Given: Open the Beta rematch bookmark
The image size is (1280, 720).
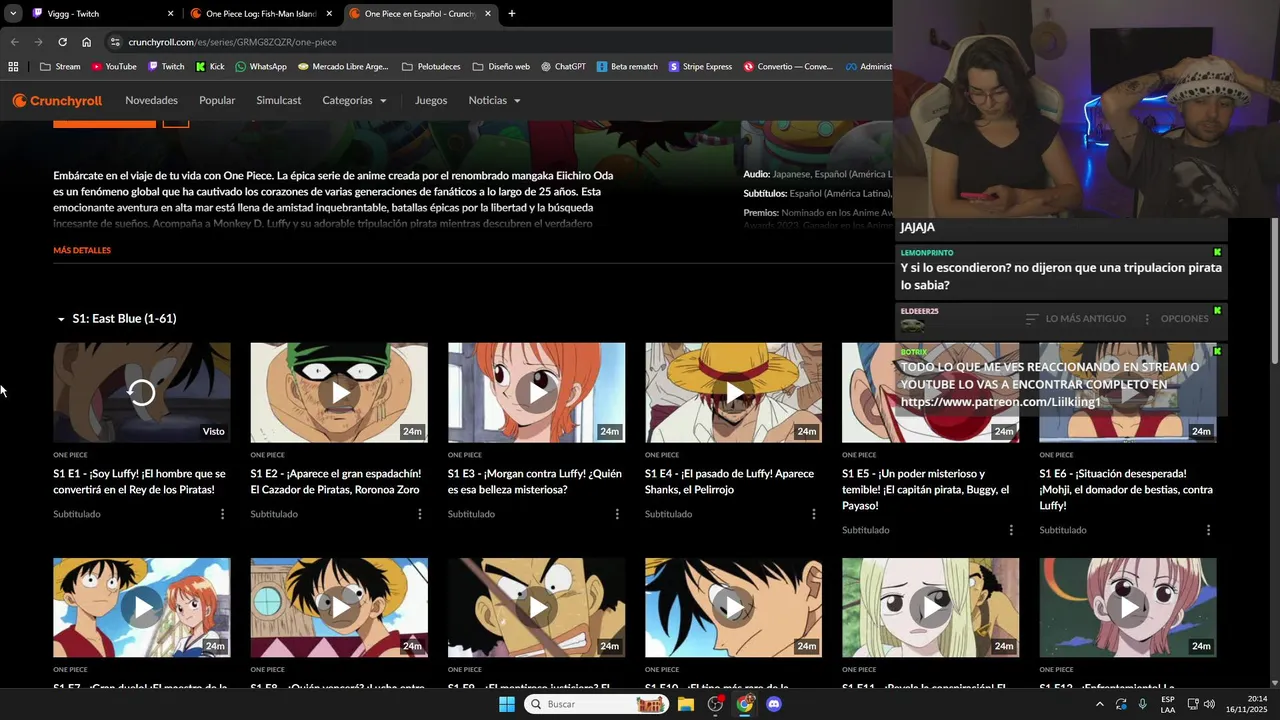Looking at the screenshot, I should click(627, 67).
